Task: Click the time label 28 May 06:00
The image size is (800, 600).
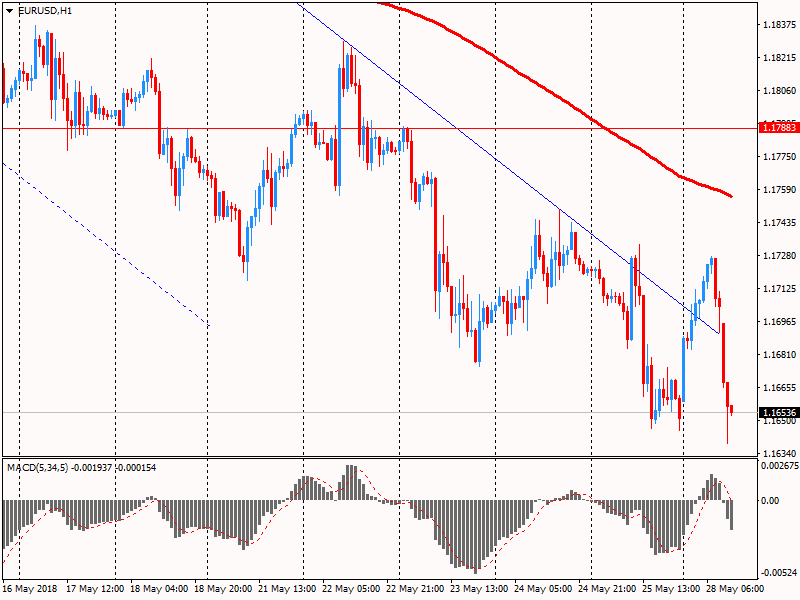Action: (x=735, y=589)
